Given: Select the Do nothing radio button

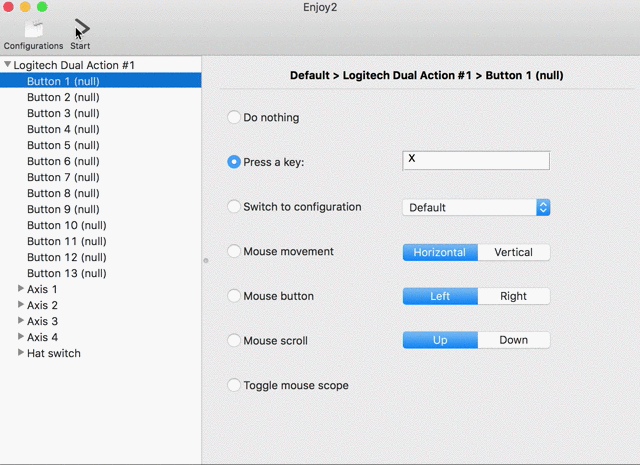Looking at the screenshot, I should tap(233, 117).
